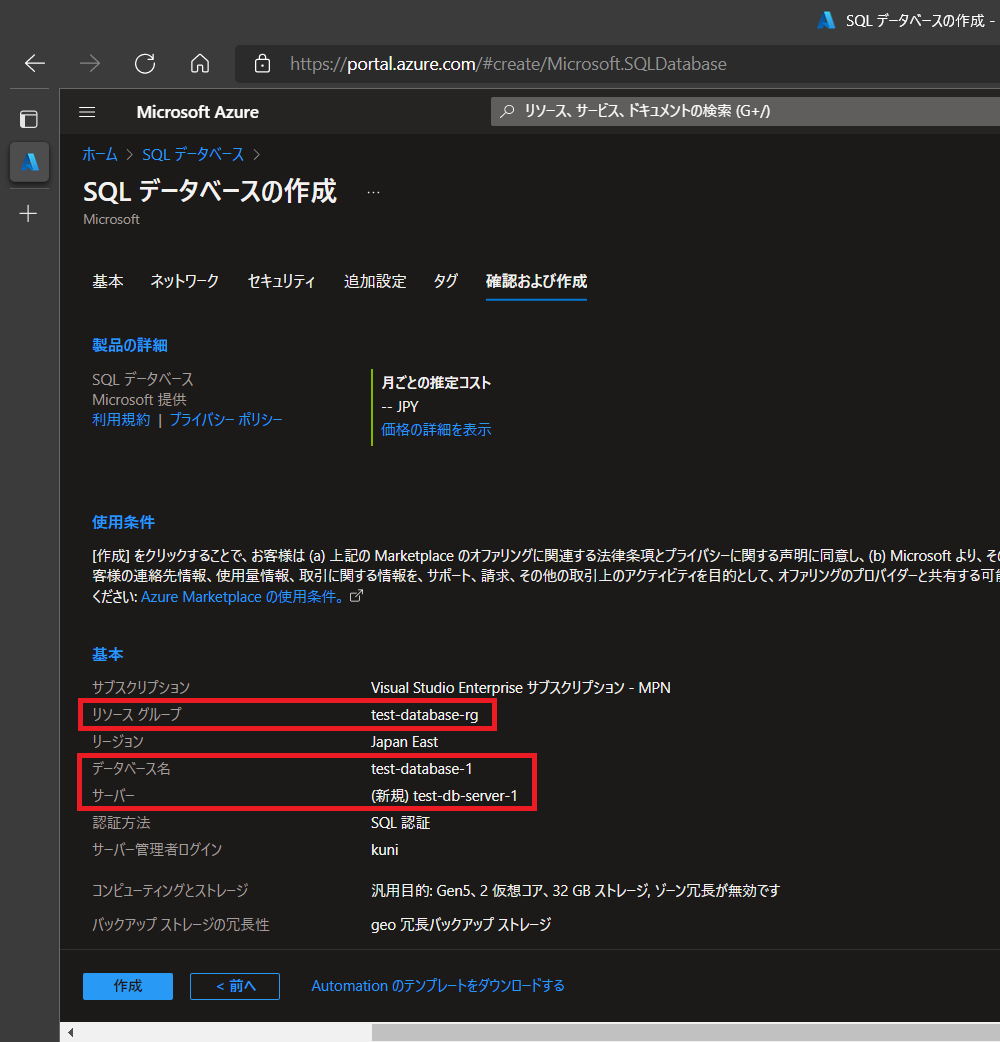Switch to the 追加設定 tab
Viewport: 1000px width, 1042px height.
(x=375, y=281)
